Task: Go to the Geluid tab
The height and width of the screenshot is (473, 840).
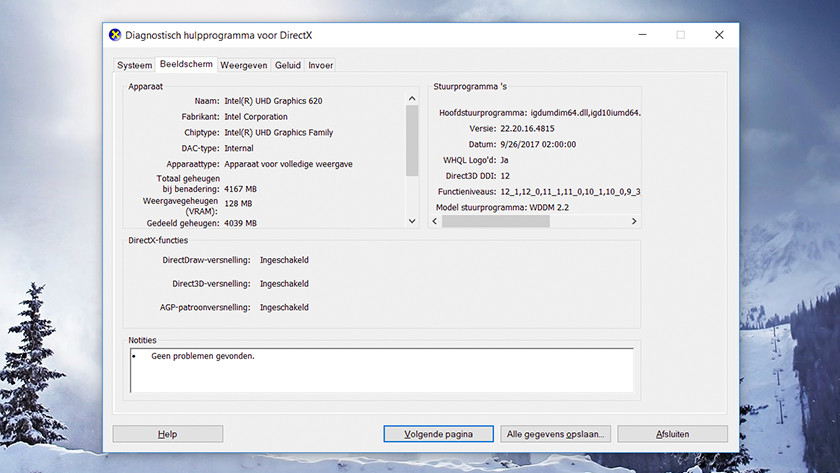Action: click(x=288, y=65)
